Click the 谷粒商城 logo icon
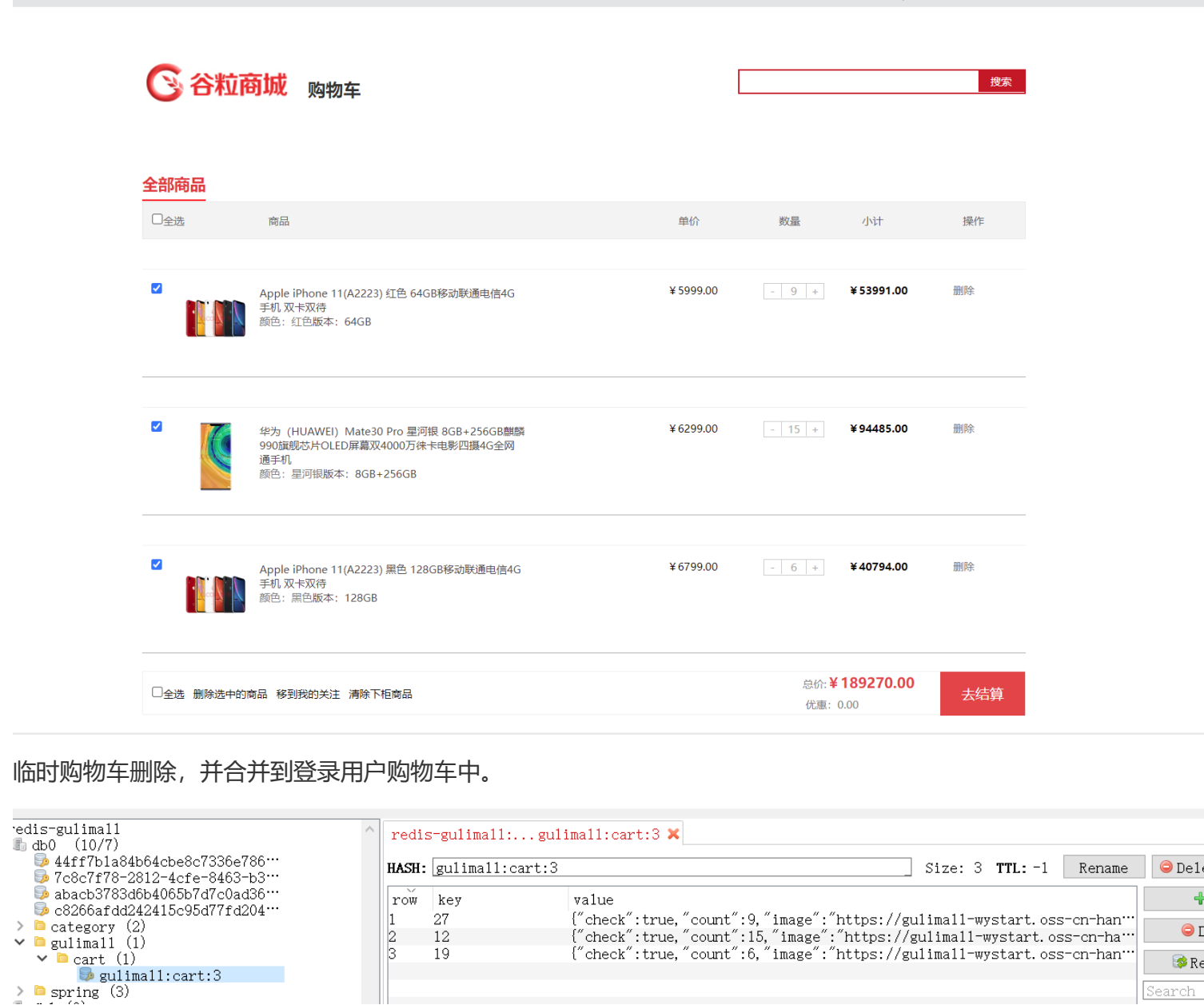 pos(165,82)
